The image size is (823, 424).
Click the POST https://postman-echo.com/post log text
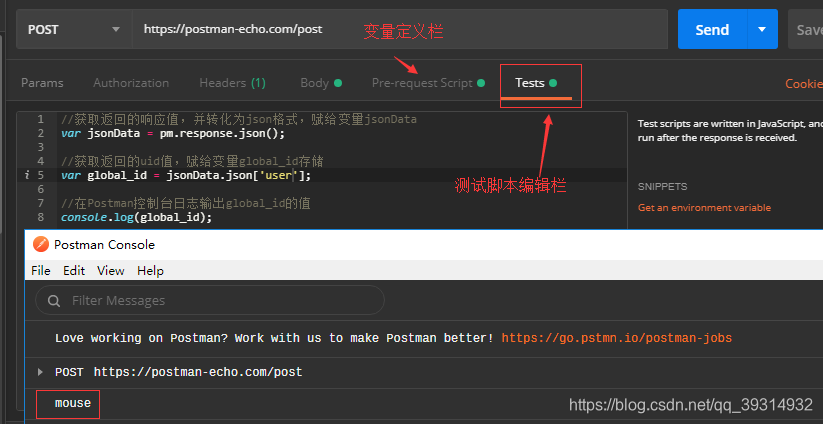click(178, 373)
